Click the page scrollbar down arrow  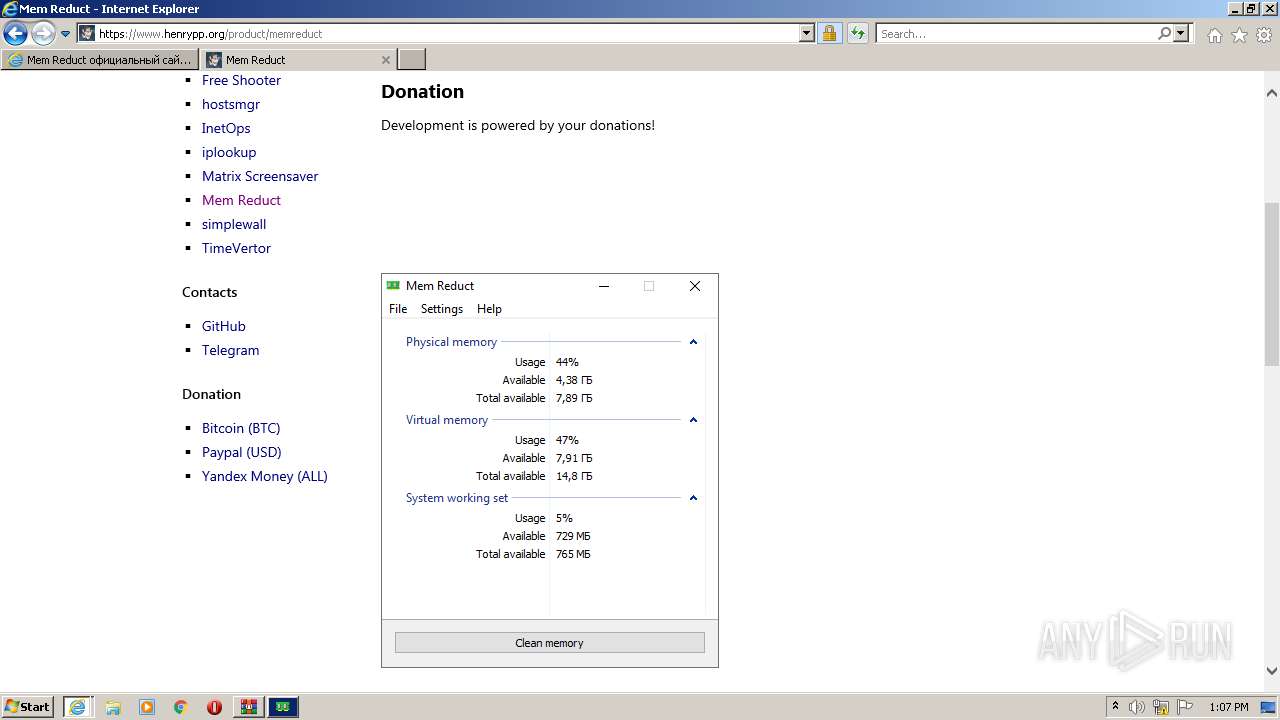click(x=1272, y=671)
